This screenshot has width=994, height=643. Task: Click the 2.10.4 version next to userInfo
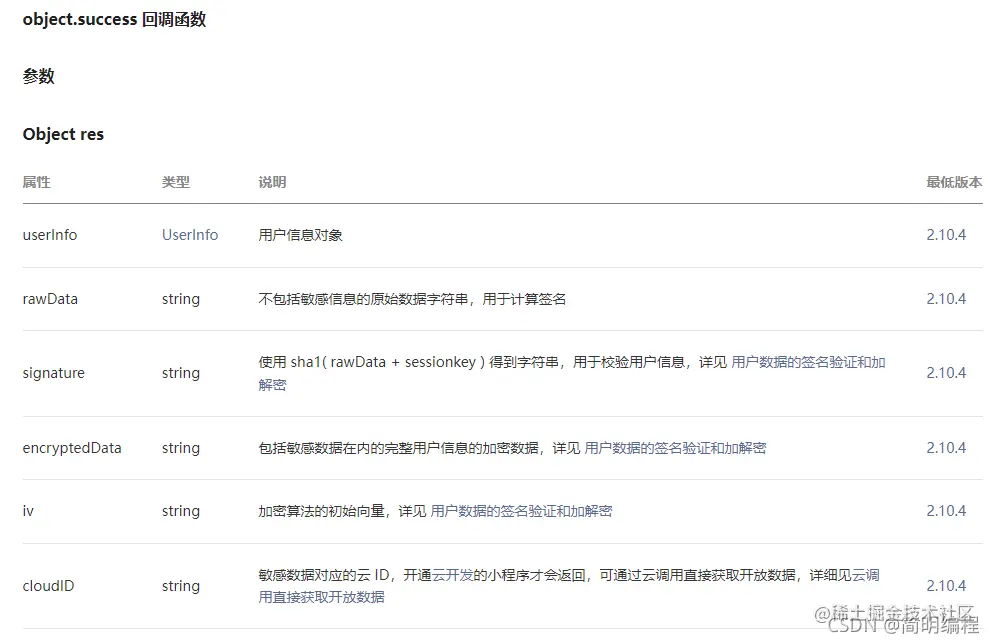945,235
